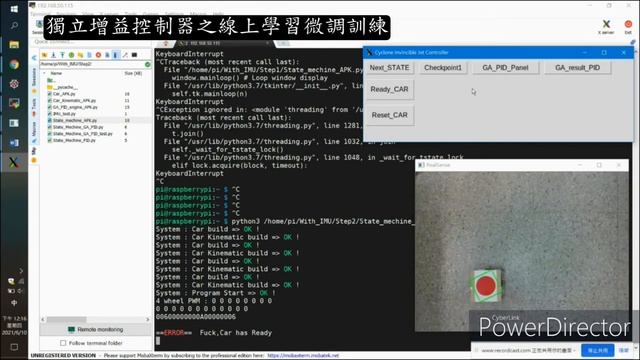Click the Next_STATE button in controller window

click(x=389, y=67)
